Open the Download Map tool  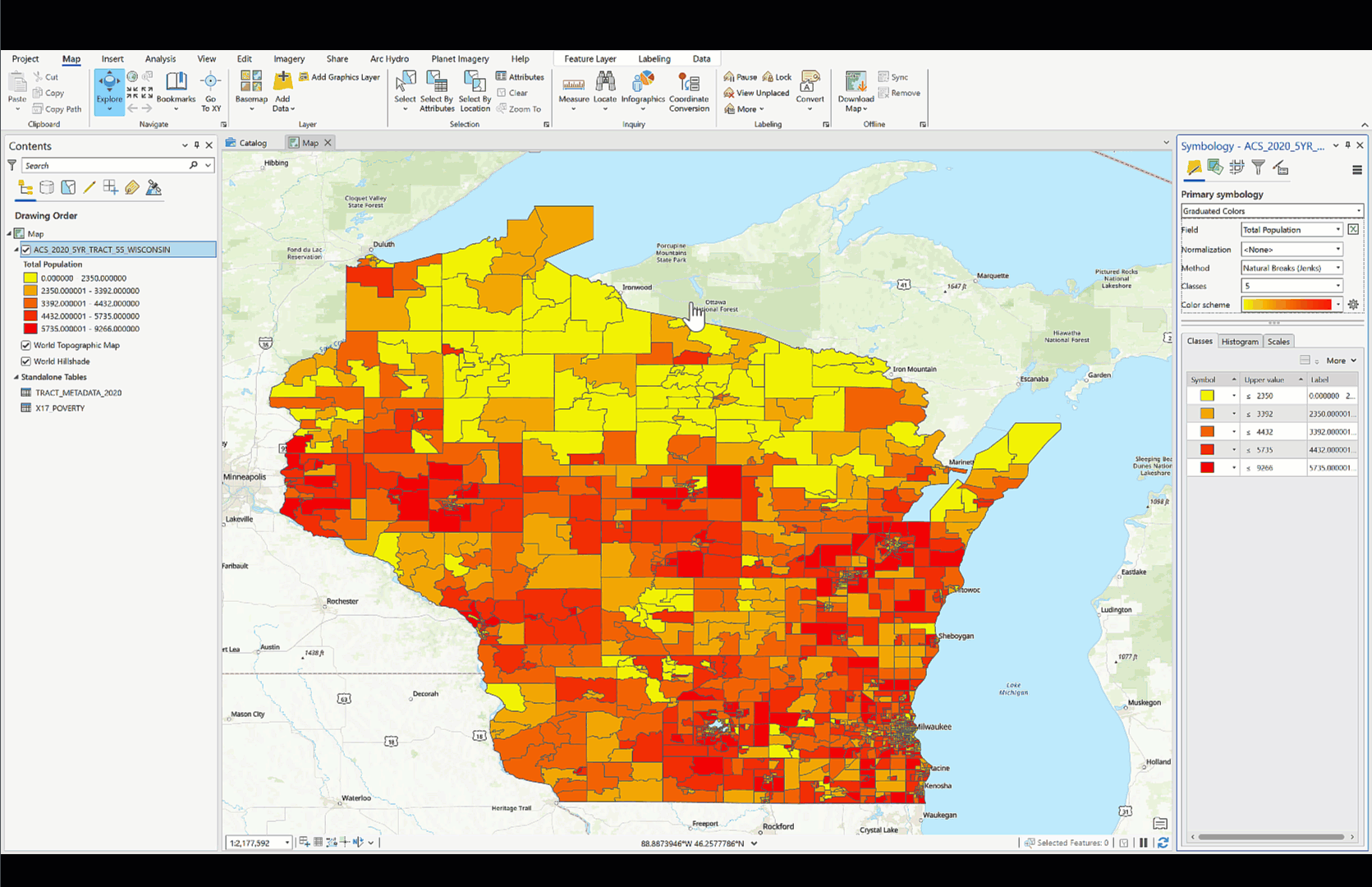[x=856, y=84]
